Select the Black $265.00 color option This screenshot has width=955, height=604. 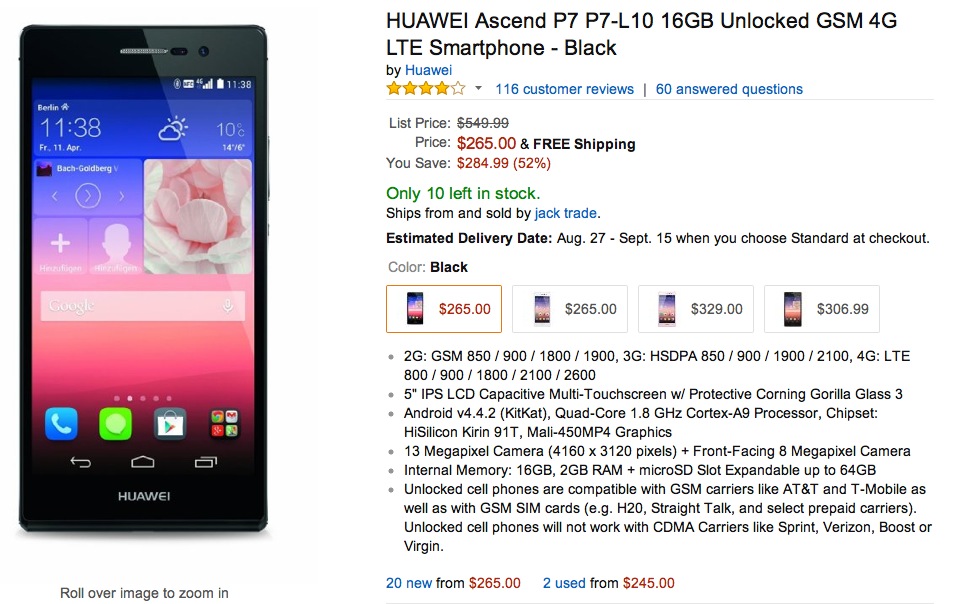444,309
